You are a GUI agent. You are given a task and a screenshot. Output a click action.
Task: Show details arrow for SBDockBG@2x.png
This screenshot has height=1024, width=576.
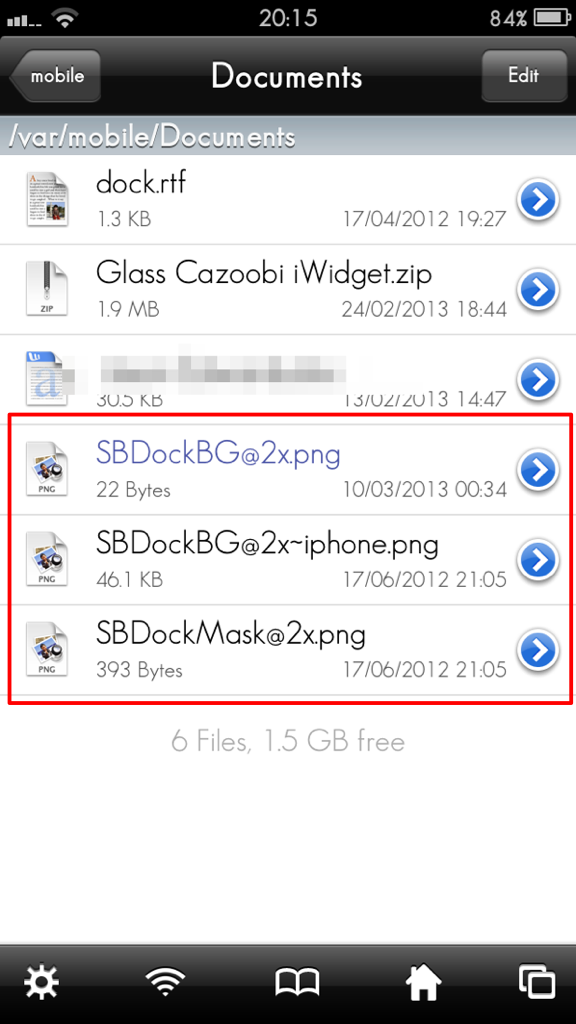(x=538, y=470)
